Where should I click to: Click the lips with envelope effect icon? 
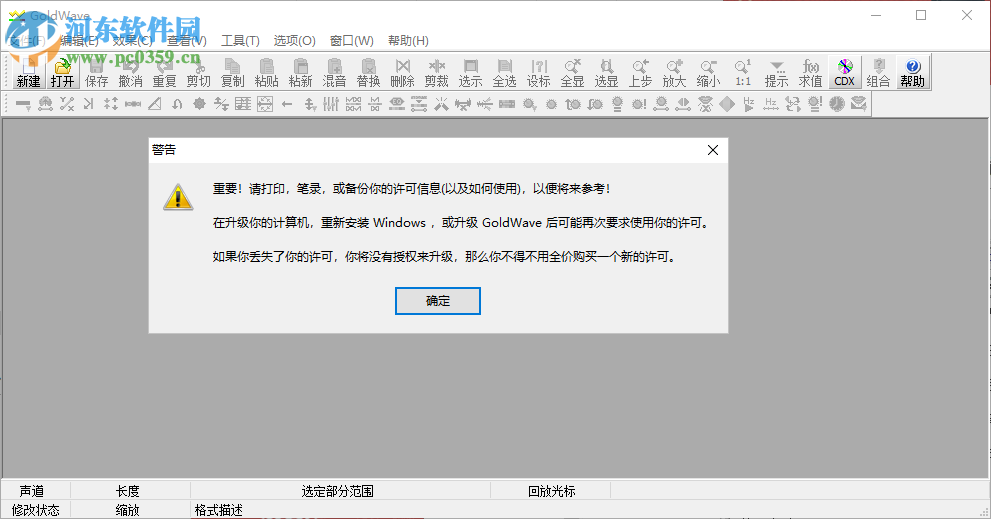[859, 104]
